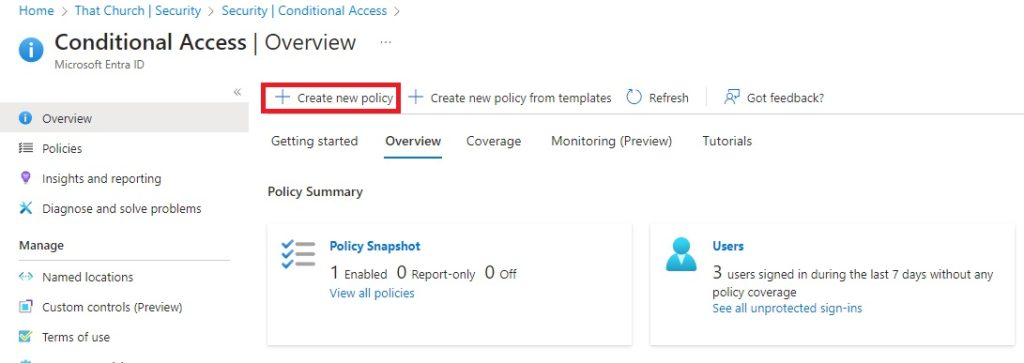Go to Home breadcrumb link
This screenshot has width=1024, height=363.
tap(36, 11)
